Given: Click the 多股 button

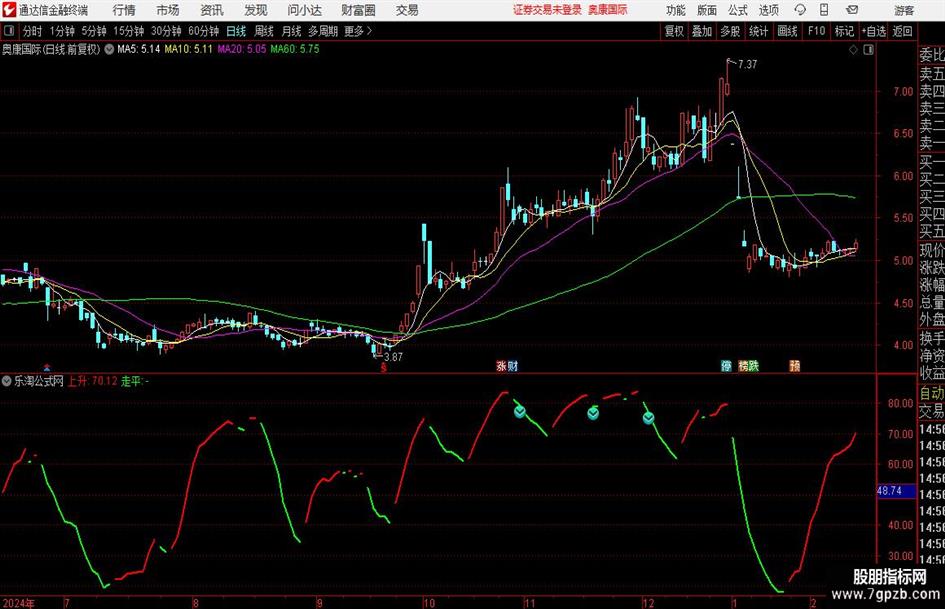Looking at the screenshot, I should pyautogui.click(x=730, y=31).
